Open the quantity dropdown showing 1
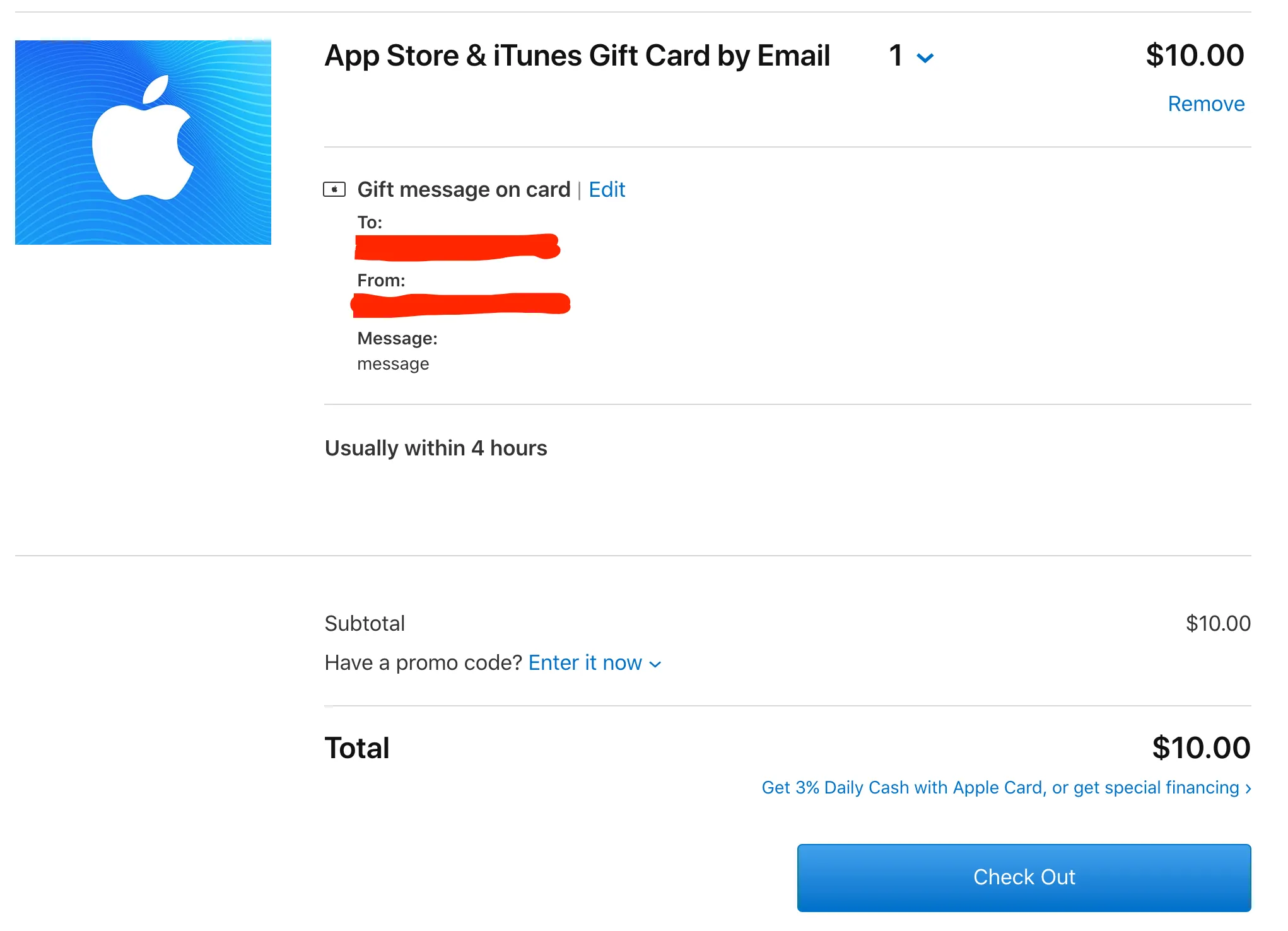 [x=896, y=56]
